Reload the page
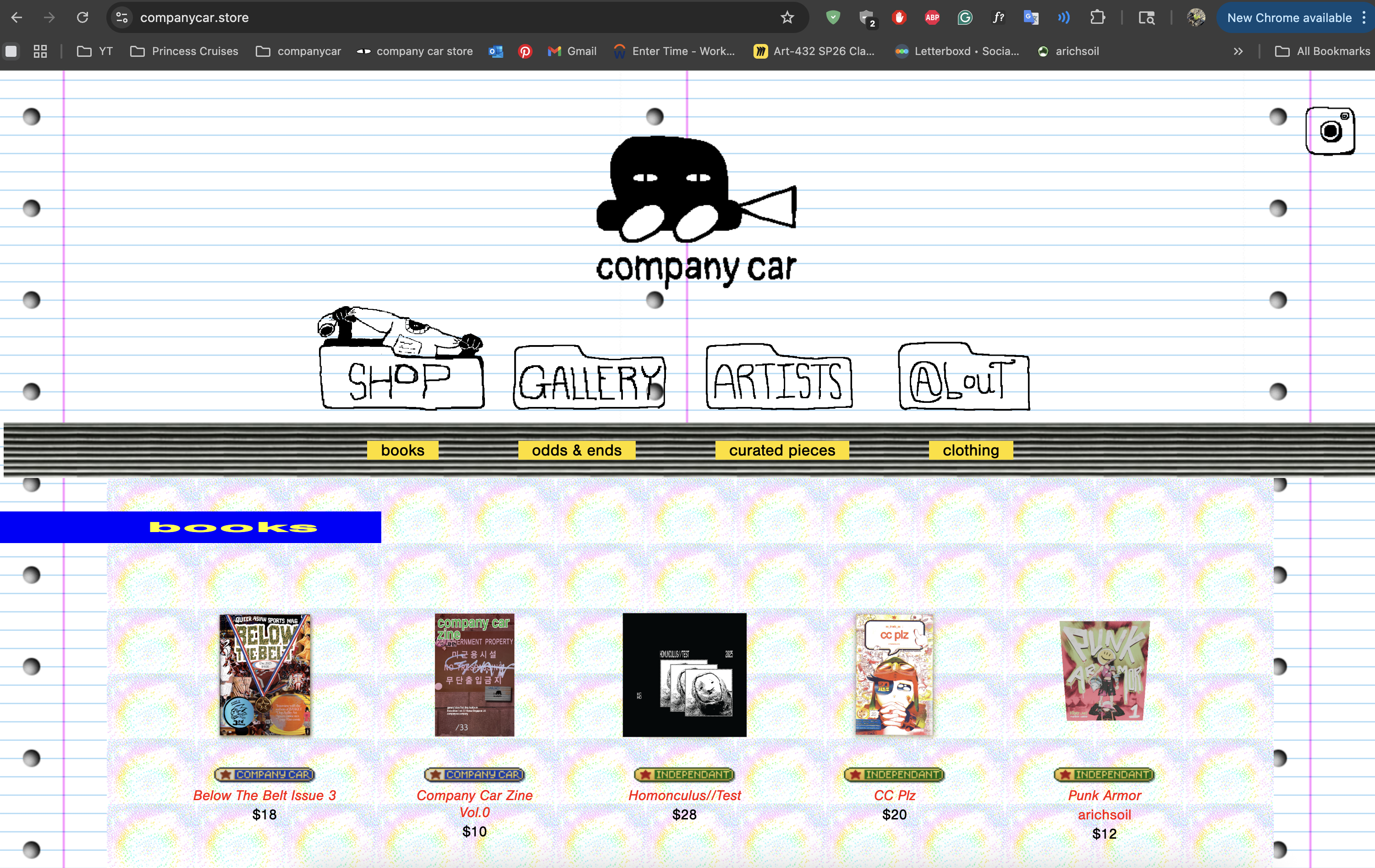1375x868 pixels. click(82, 18)
